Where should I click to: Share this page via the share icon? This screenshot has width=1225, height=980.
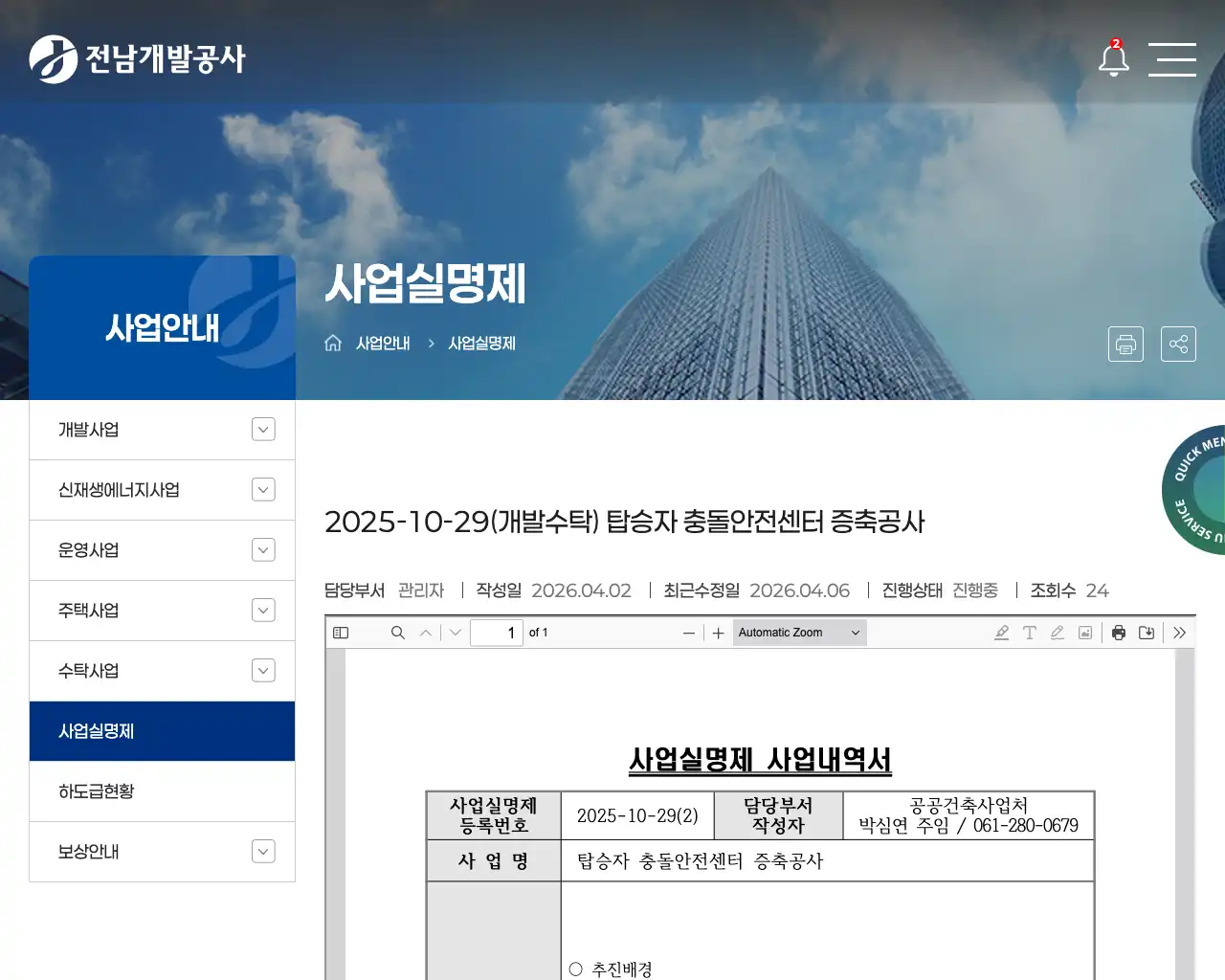click(x=1178, y=344)
